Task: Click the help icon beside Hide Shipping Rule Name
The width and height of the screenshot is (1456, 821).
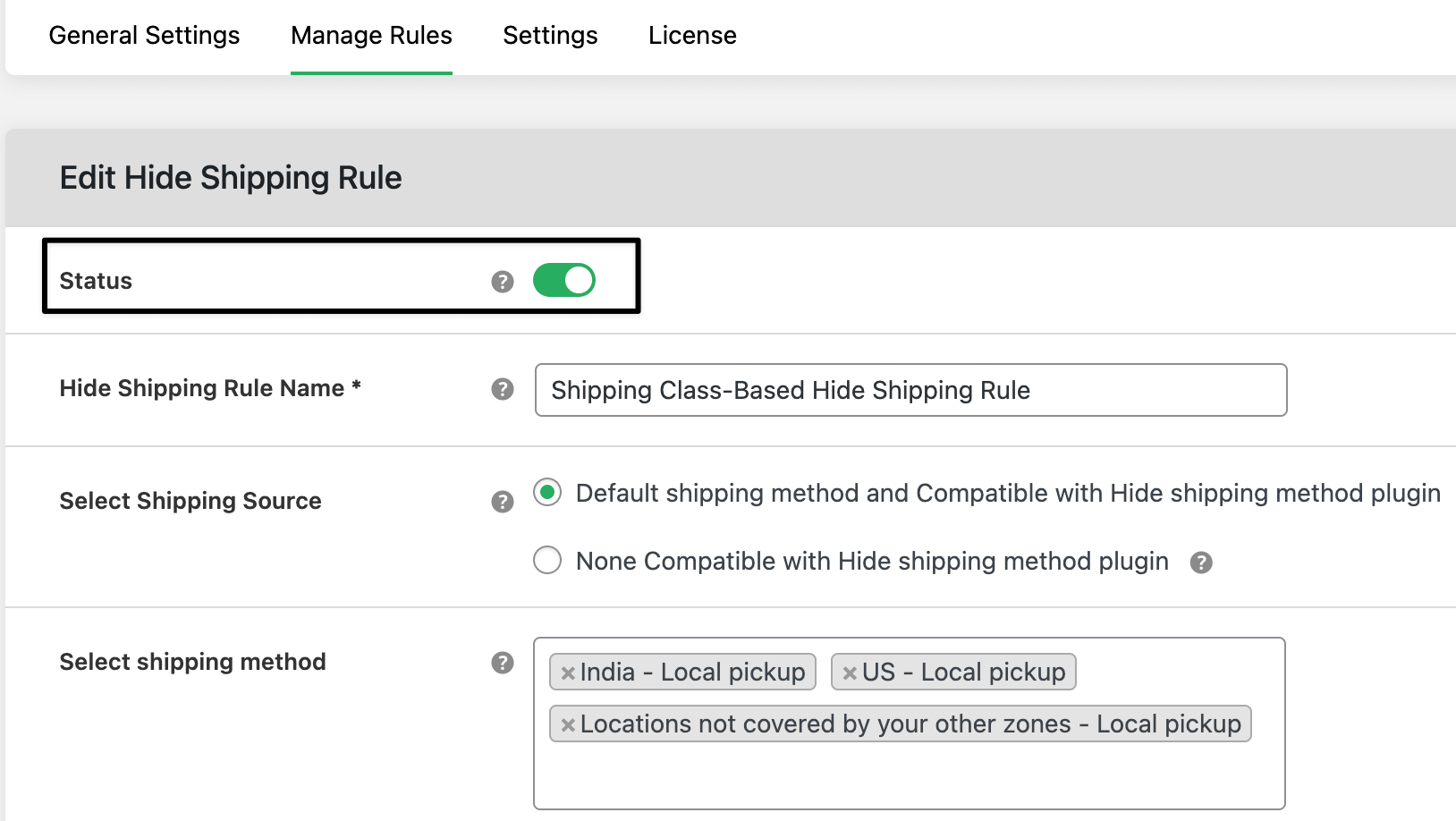Action: coord(503,390)
